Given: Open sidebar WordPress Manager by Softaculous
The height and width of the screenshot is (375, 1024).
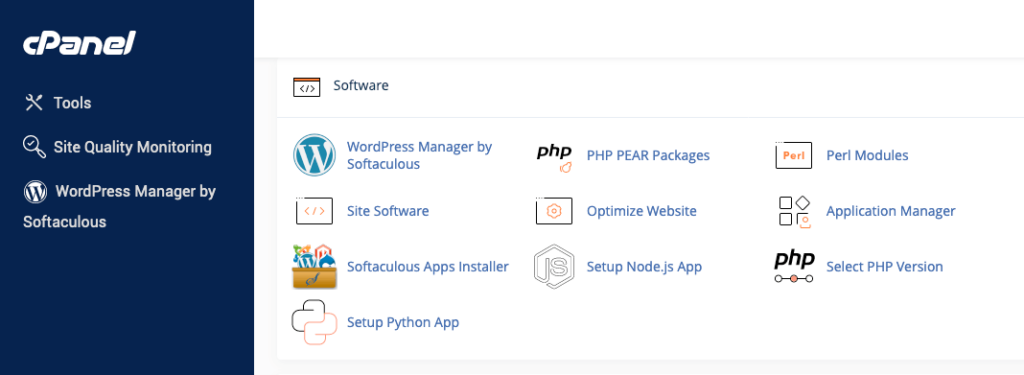Looking at the screenshot, I should pos(120,206).
